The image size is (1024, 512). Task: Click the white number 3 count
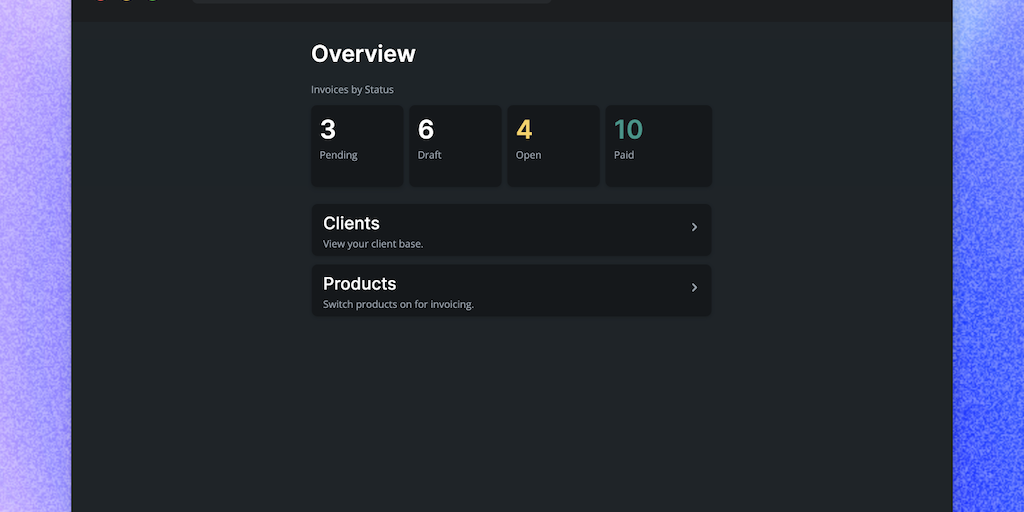pyautogui.click(x=328, y=129)
